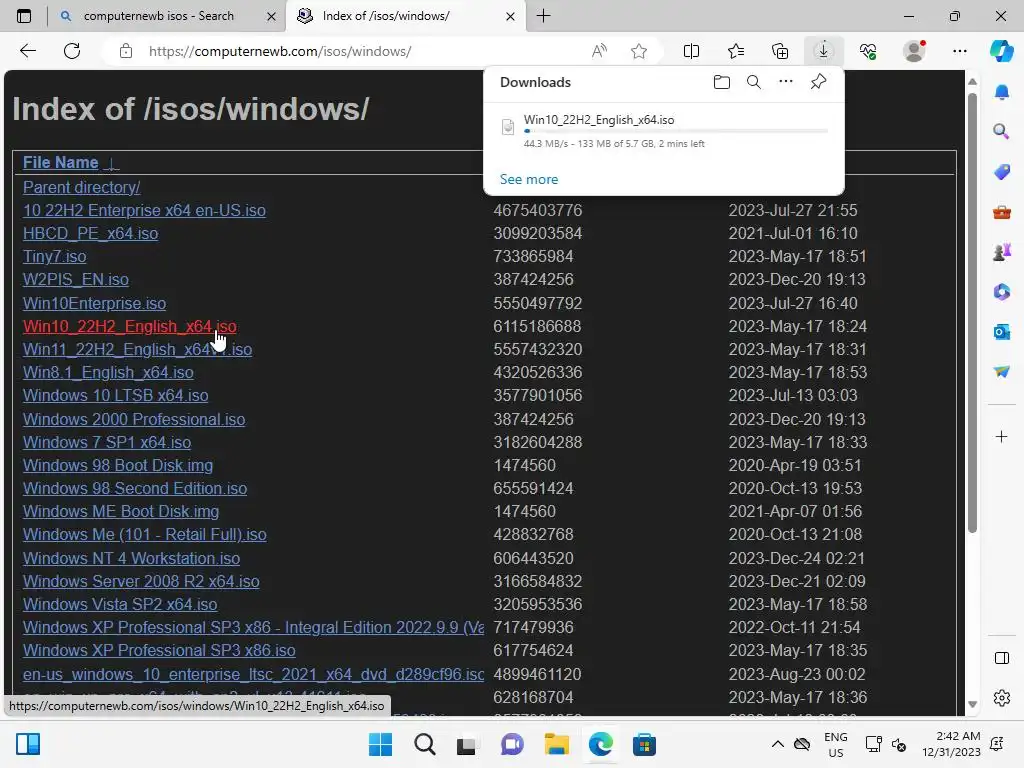Select the Index of /isos/windows/ tab
The width and height of the screenshot is (1024, 768).
pos(385,16)
